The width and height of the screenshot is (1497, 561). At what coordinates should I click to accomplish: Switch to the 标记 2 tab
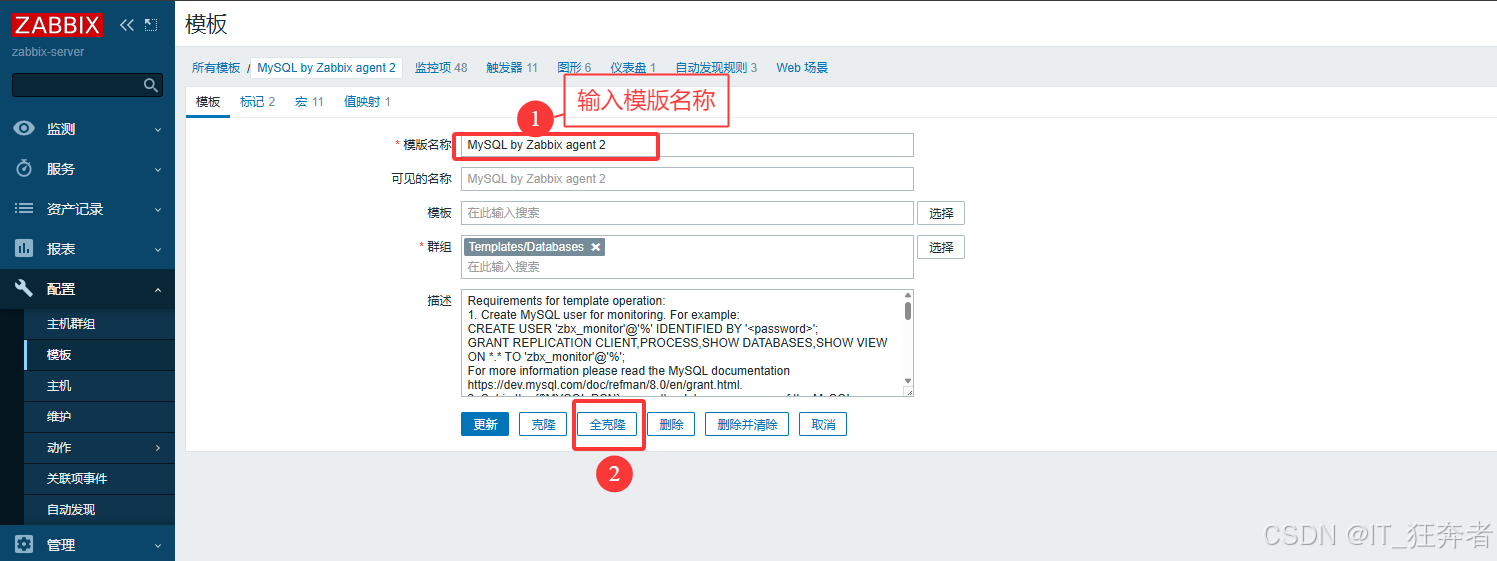pos(257,102)
